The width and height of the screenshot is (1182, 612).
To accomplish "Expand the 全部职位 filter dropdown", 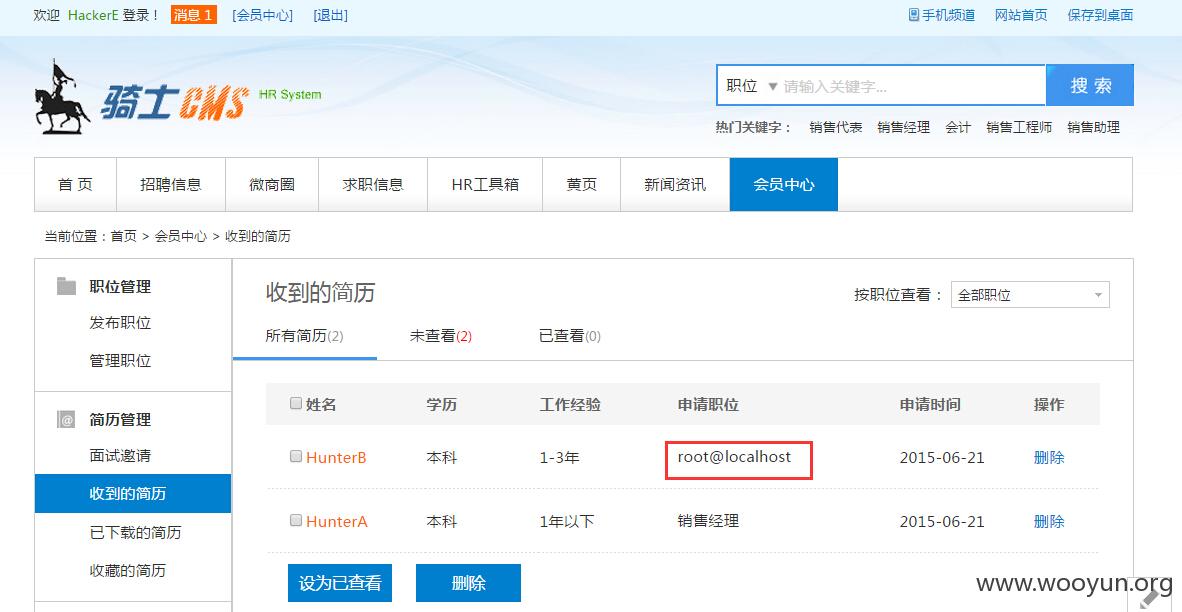I will tap(1030, 295).
